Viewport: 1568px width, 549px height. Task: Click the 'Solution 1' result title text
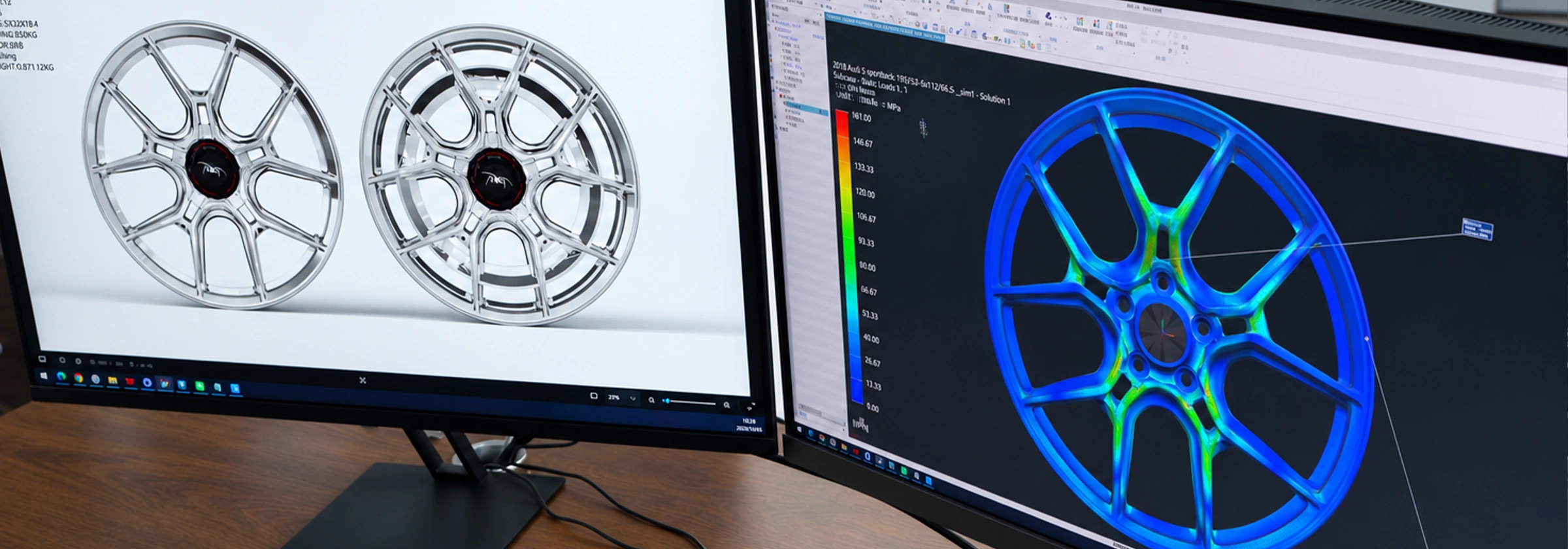(994, 99)
